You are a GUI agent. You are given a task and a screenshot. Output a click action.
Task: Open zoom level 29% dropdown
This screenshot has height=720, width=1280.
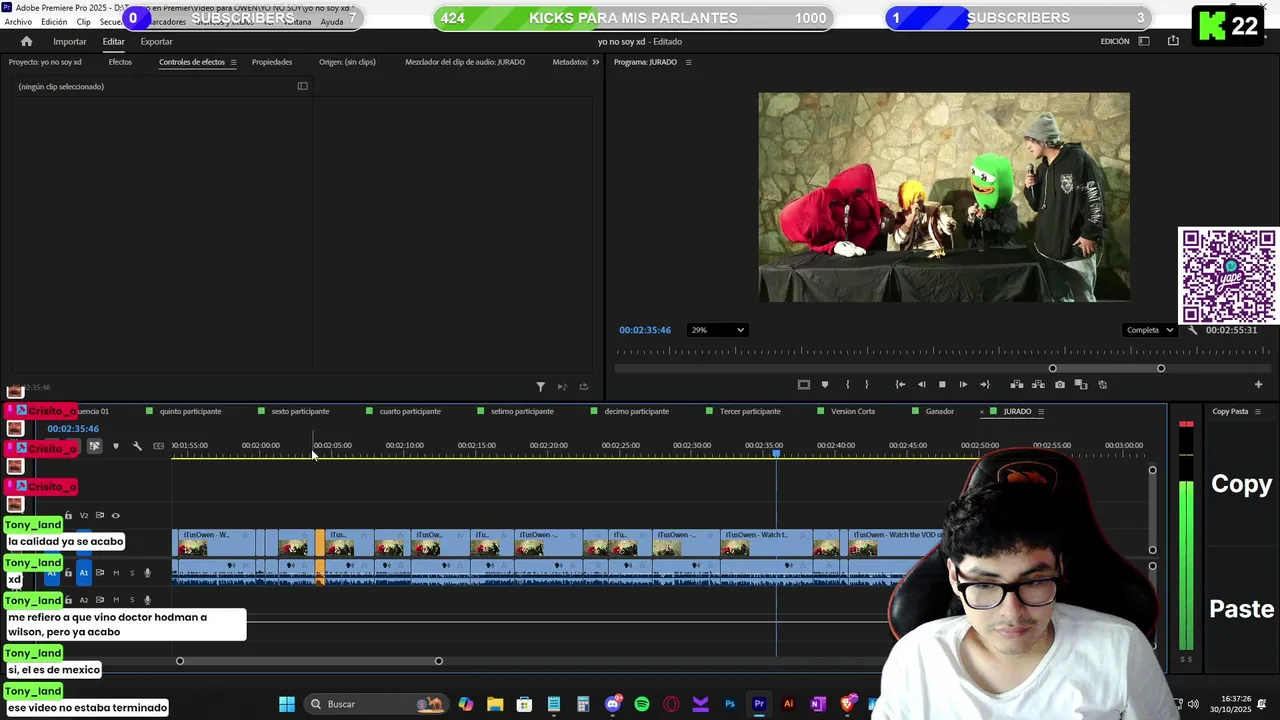pos(717,330)
